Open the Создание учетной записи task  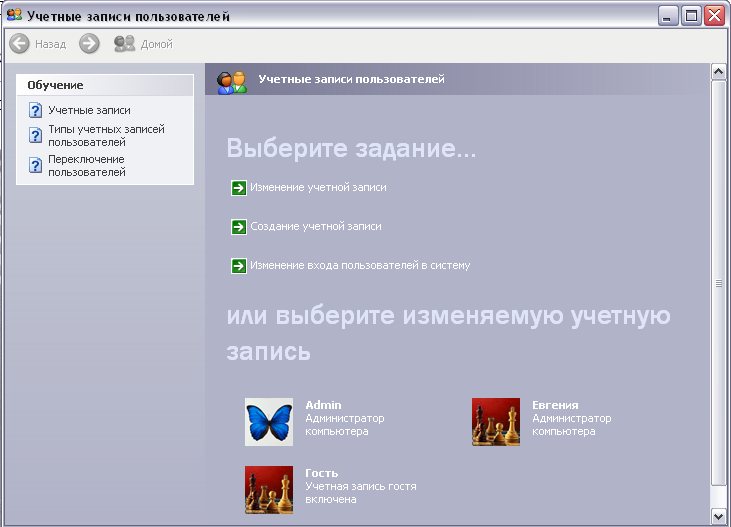316,226
